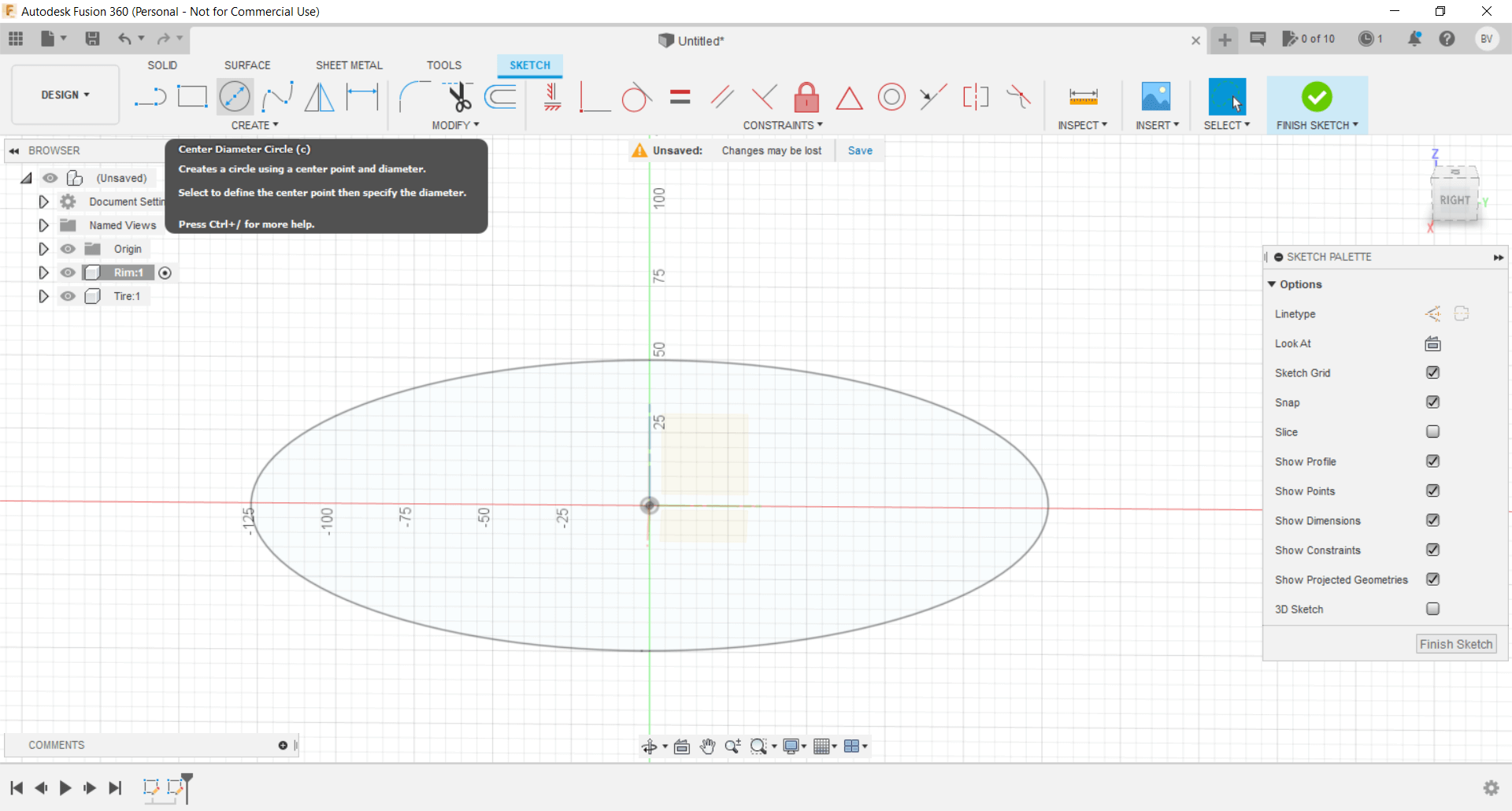Open the CONSTRAINTS dropdown menu
1512x811 pixels.
point(782,125)
